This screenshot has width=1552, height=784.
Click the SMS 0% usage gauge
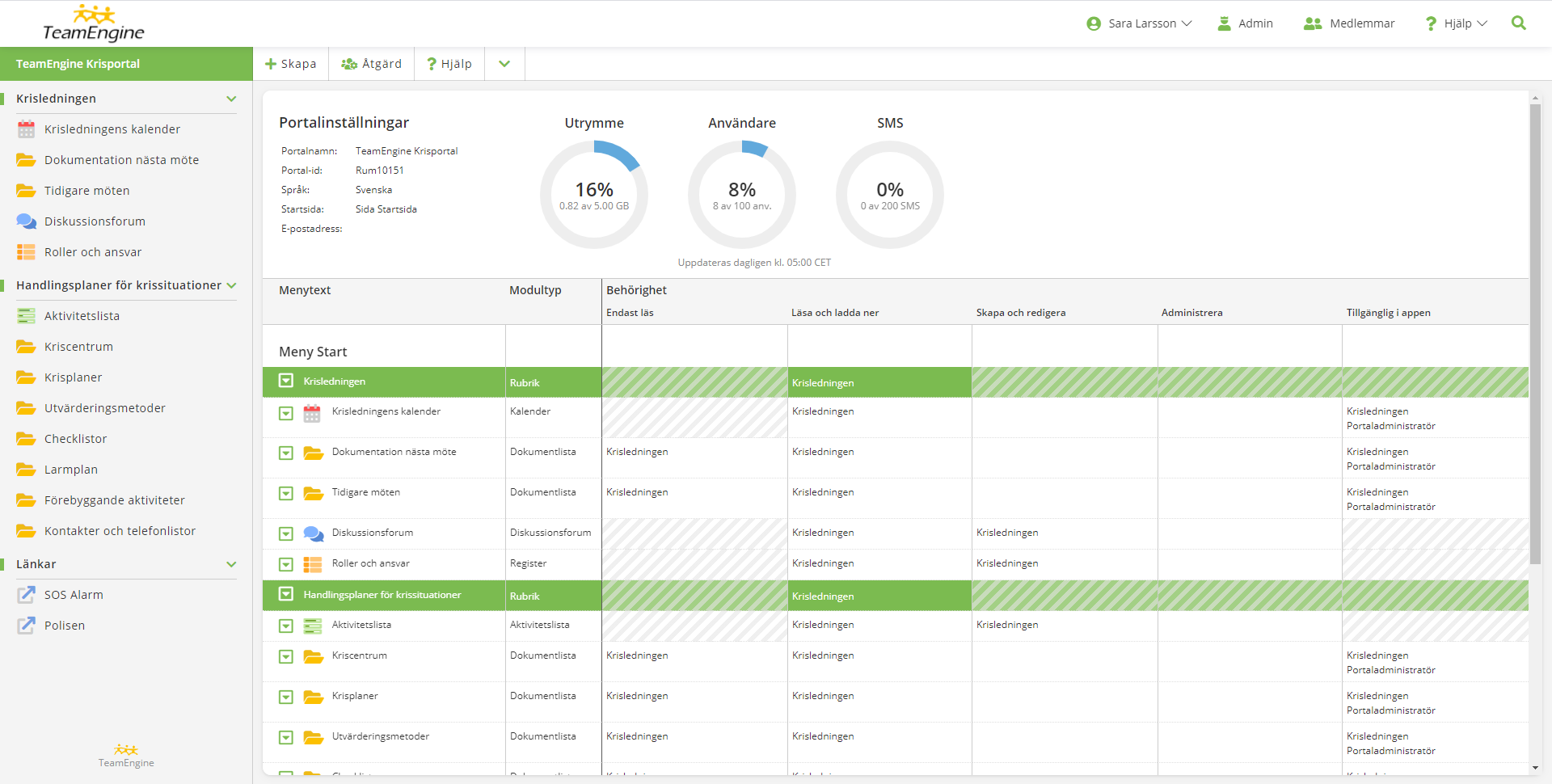click(x=890, y=195)
